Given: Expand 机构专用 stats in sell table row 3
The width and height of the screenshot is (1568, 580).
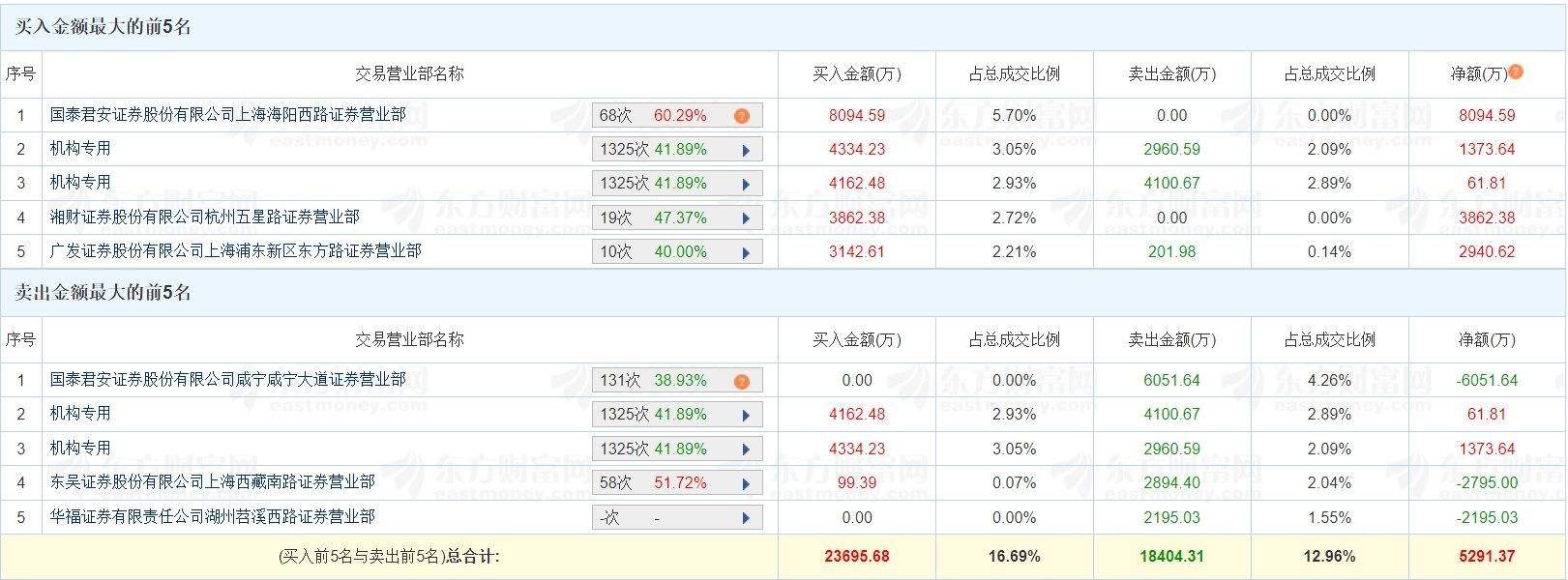Looking at the screenshot, I should pyautogui.click(x=746, y=449).
